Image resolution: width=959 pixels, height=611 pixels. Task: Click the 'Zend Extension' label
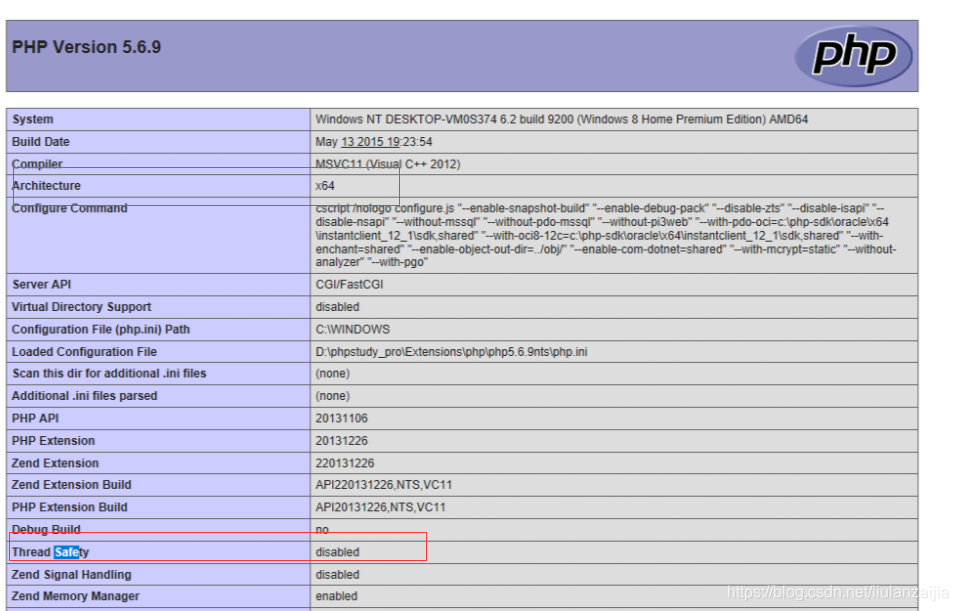tap(55, 463)
